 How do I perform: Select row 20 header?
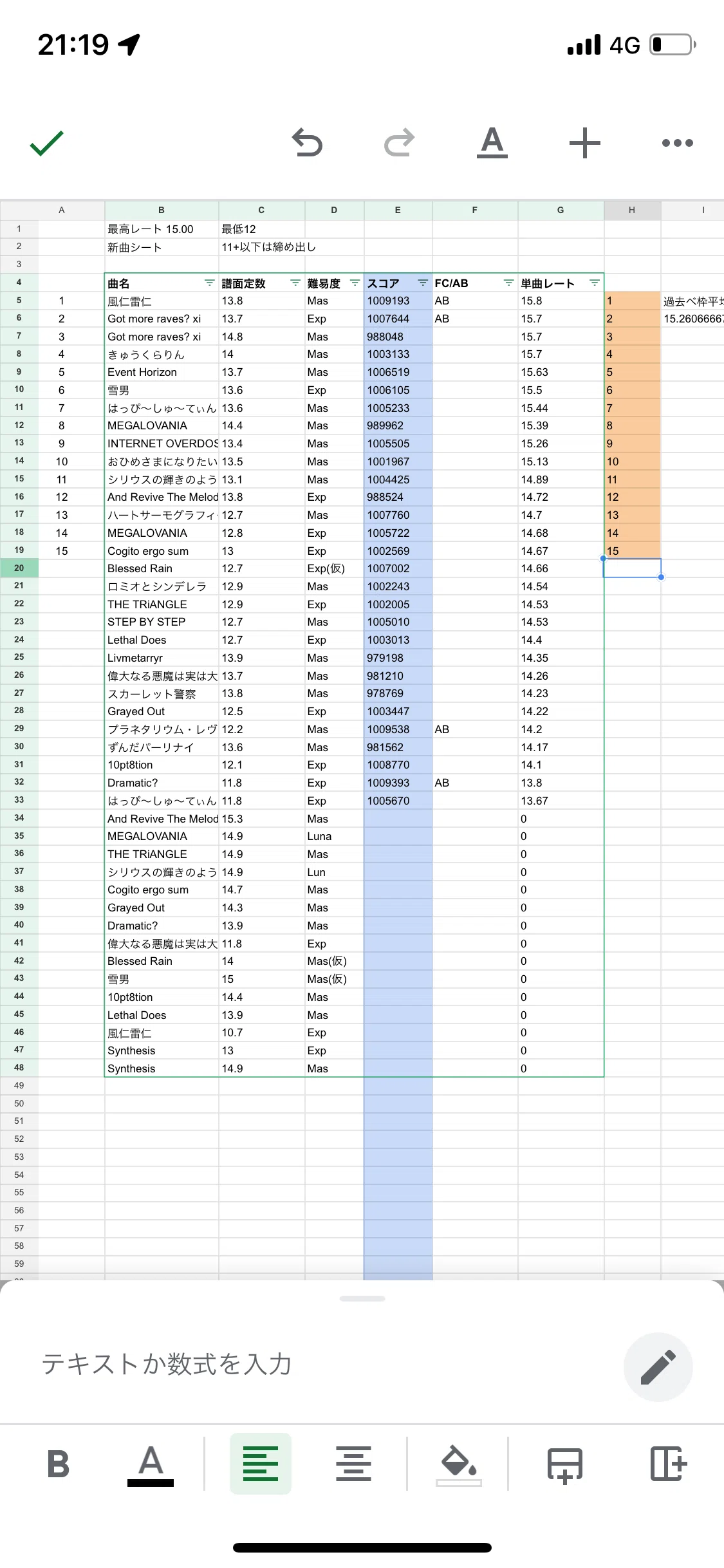(x=19, y=568)
